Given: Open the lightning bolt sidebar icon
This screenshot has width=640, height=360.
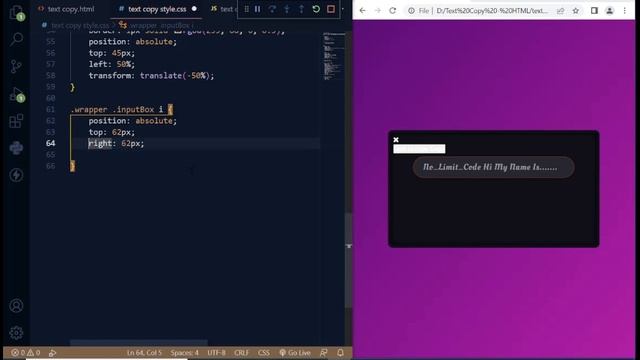Looking at the screenshot, I should [x=16, y=175].
